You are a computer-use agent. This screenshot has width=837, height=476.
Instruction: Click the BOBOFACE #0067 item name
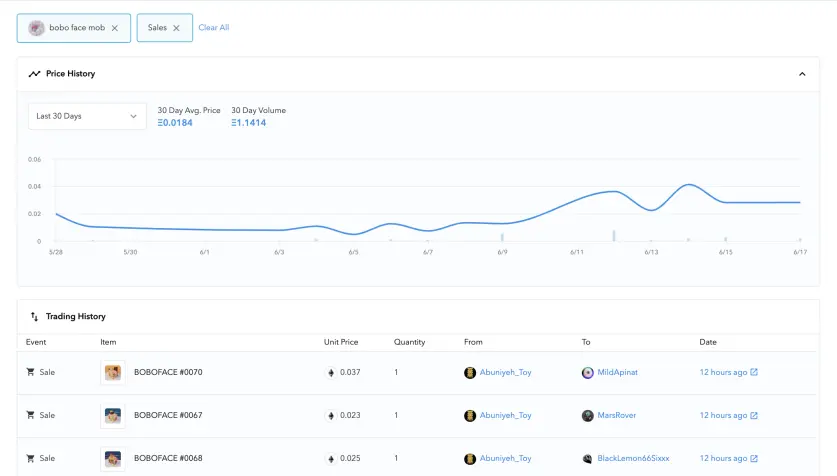click(168, 415)
